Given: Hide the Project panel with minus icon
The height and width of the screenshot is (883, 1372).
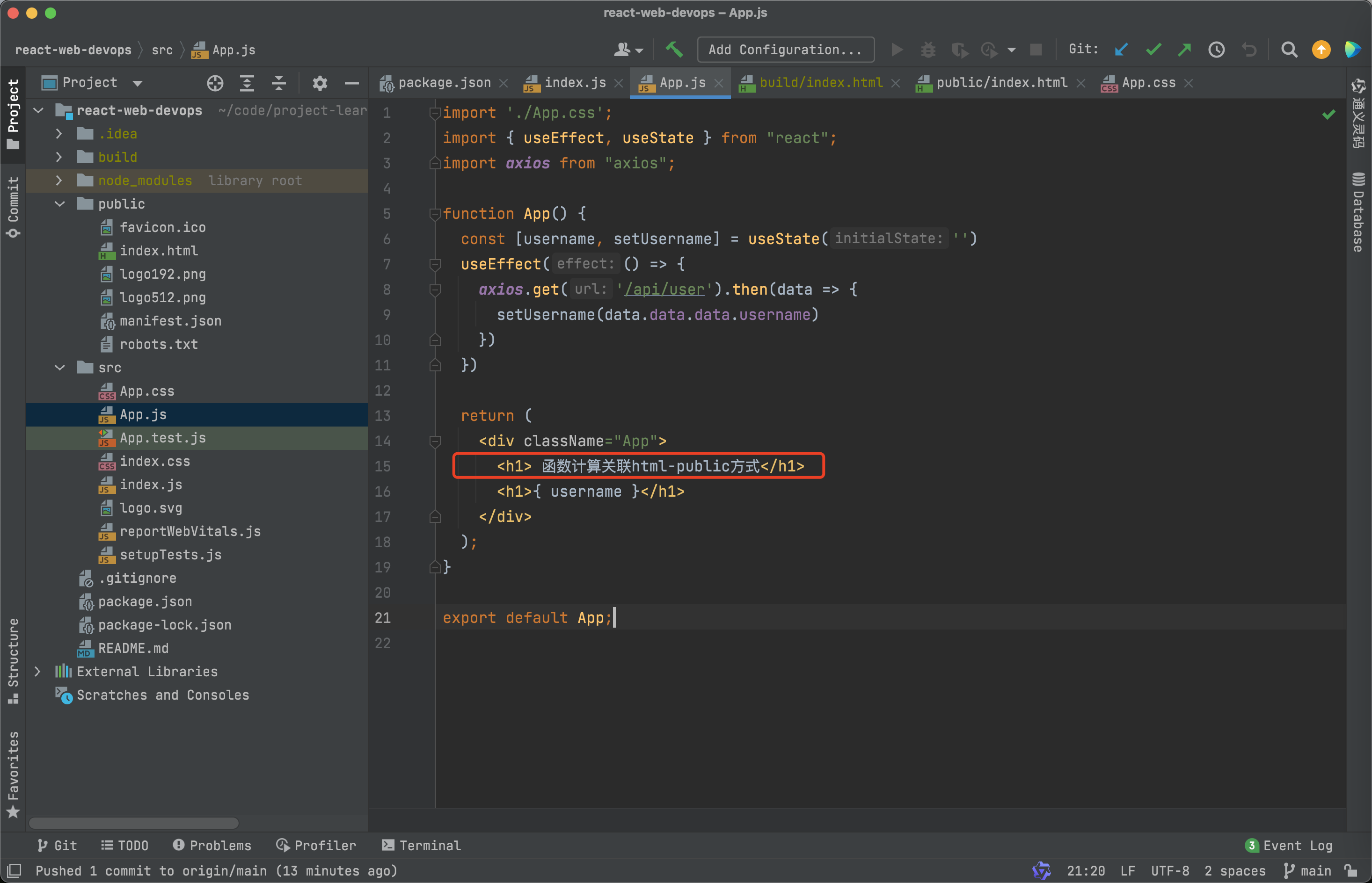Looking at the screenshot, I should (x=351, y=83).
